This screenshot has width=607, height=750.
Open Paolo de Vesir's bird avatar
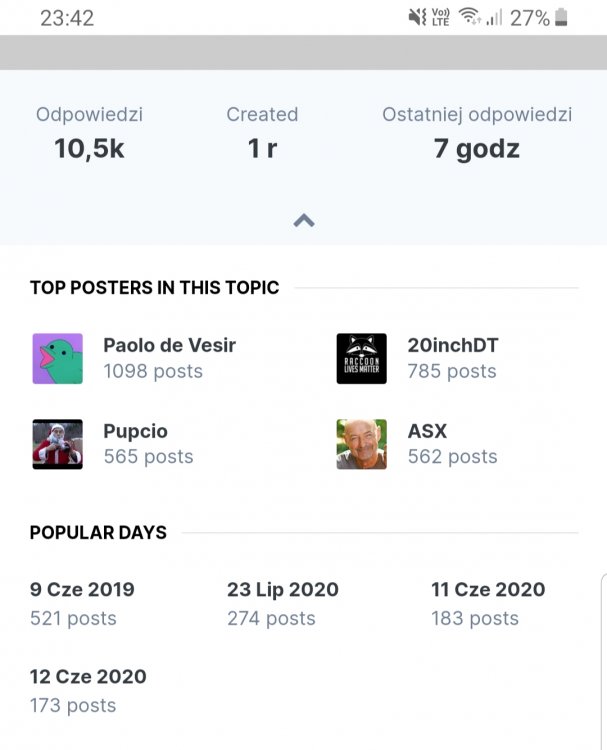(57, 359)
